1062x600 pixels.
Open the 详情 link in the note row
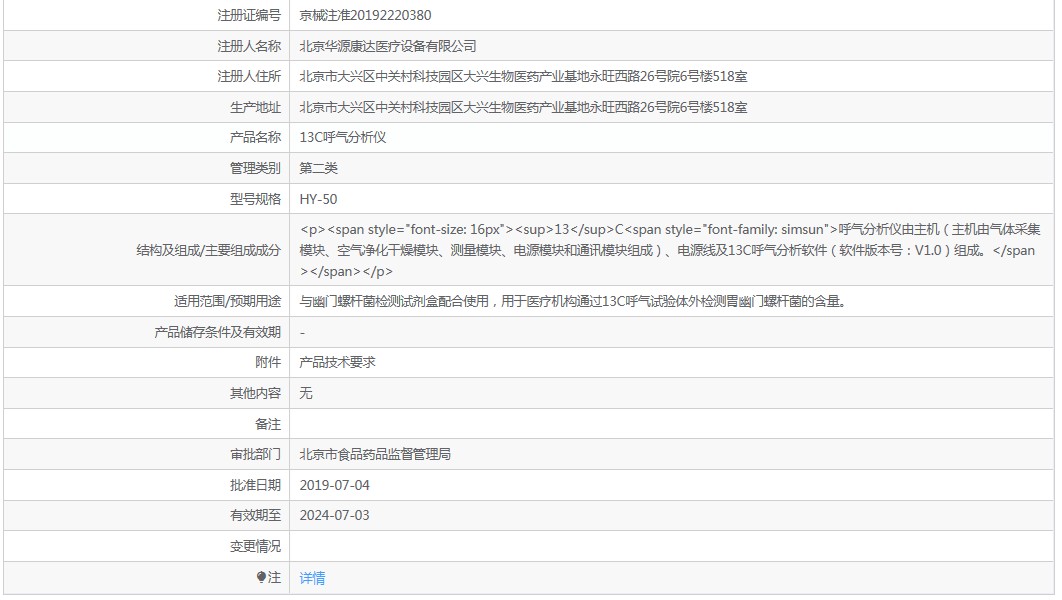point(312,578)
